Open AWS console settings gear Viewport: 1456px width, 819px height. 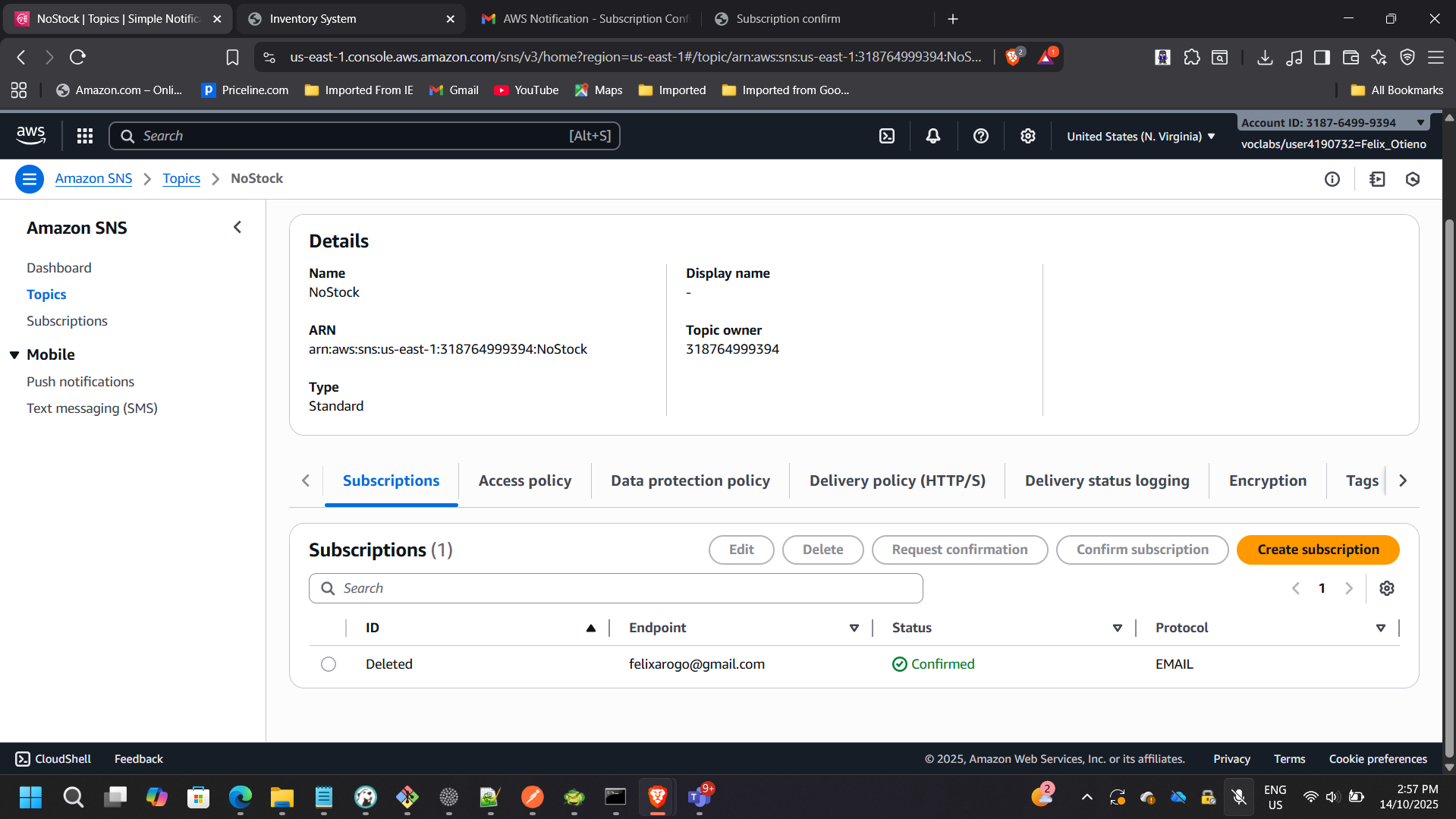tap(1027, 136)
